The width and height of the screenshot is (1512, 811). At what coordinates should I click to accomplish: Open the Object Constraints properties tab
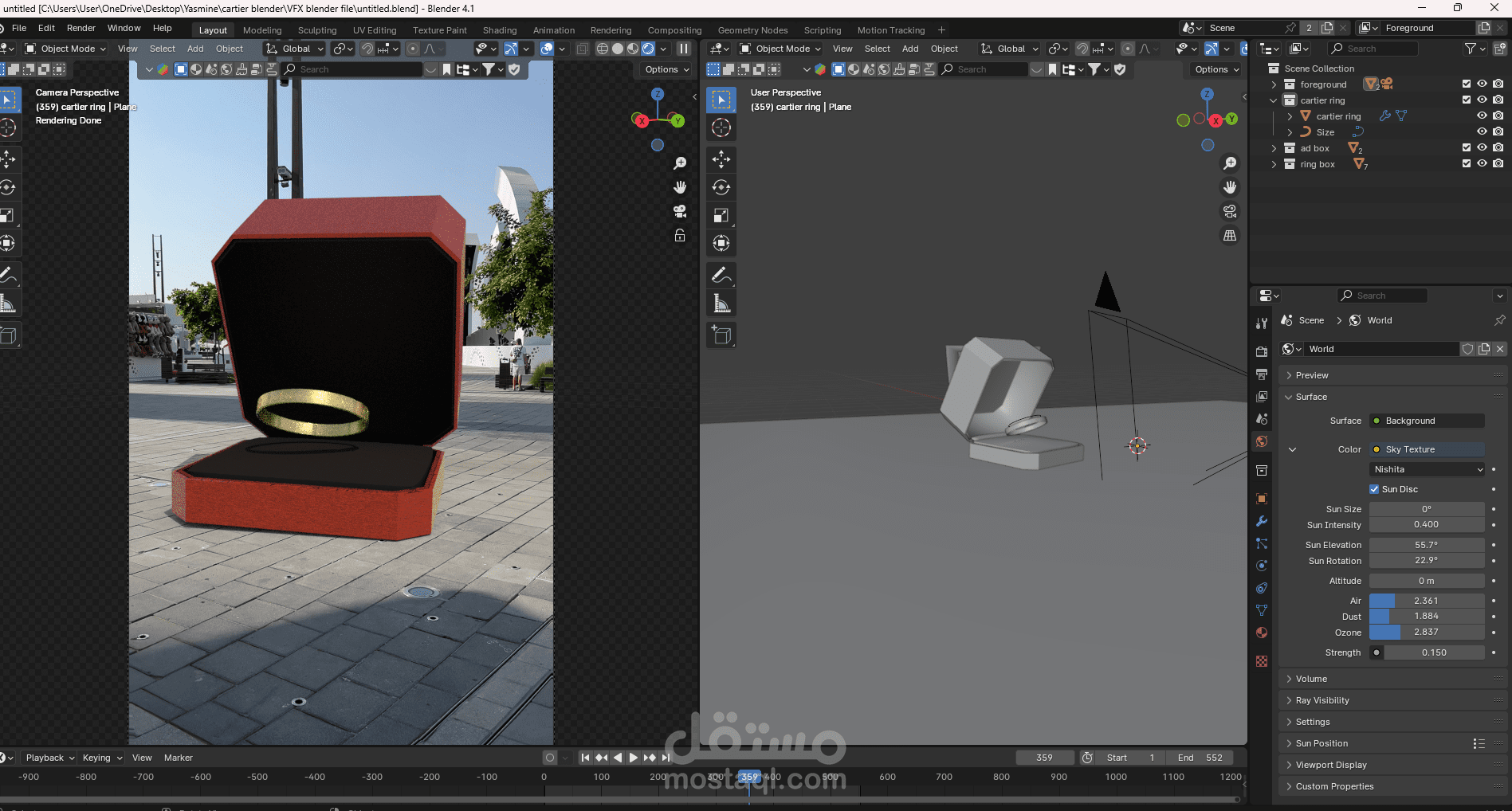click(x=1262, y=588)
